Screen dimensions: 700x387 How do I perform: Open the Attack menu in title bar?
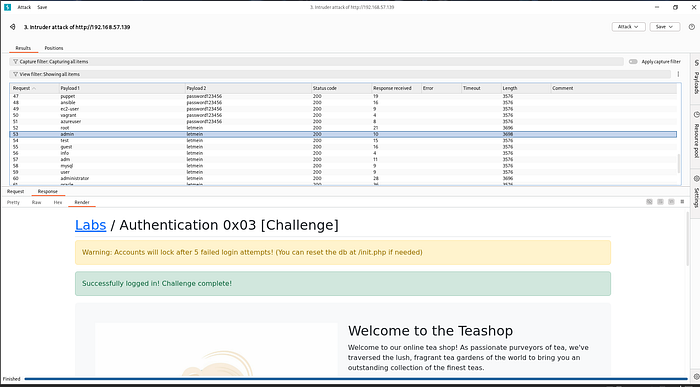tap(24, 7)
